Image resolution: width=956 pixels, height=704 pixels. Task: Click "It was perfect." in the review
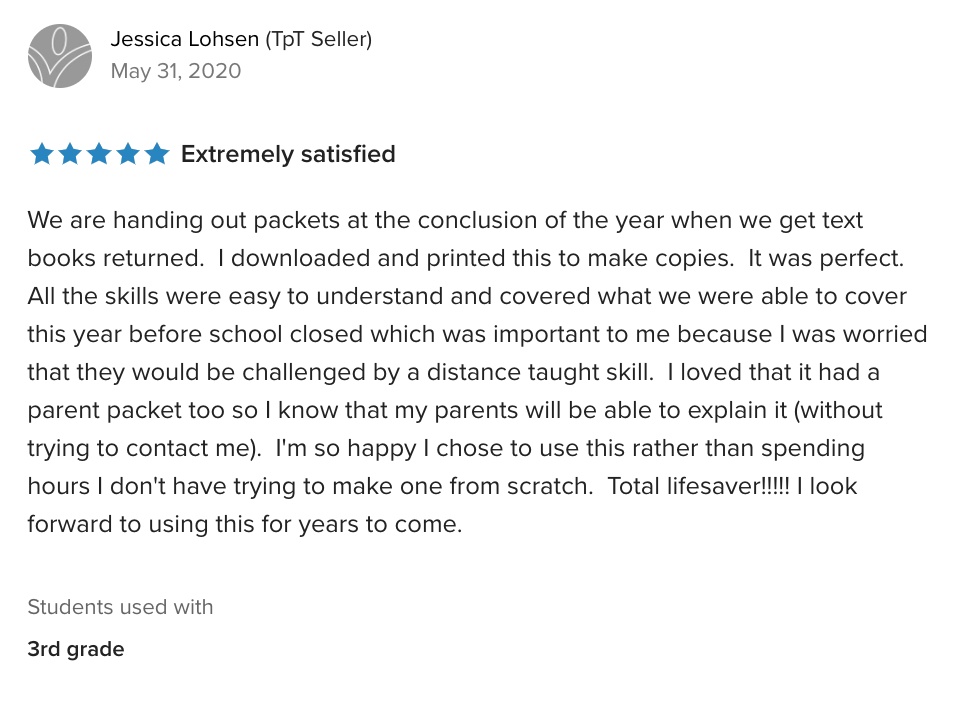coord(826,258)
